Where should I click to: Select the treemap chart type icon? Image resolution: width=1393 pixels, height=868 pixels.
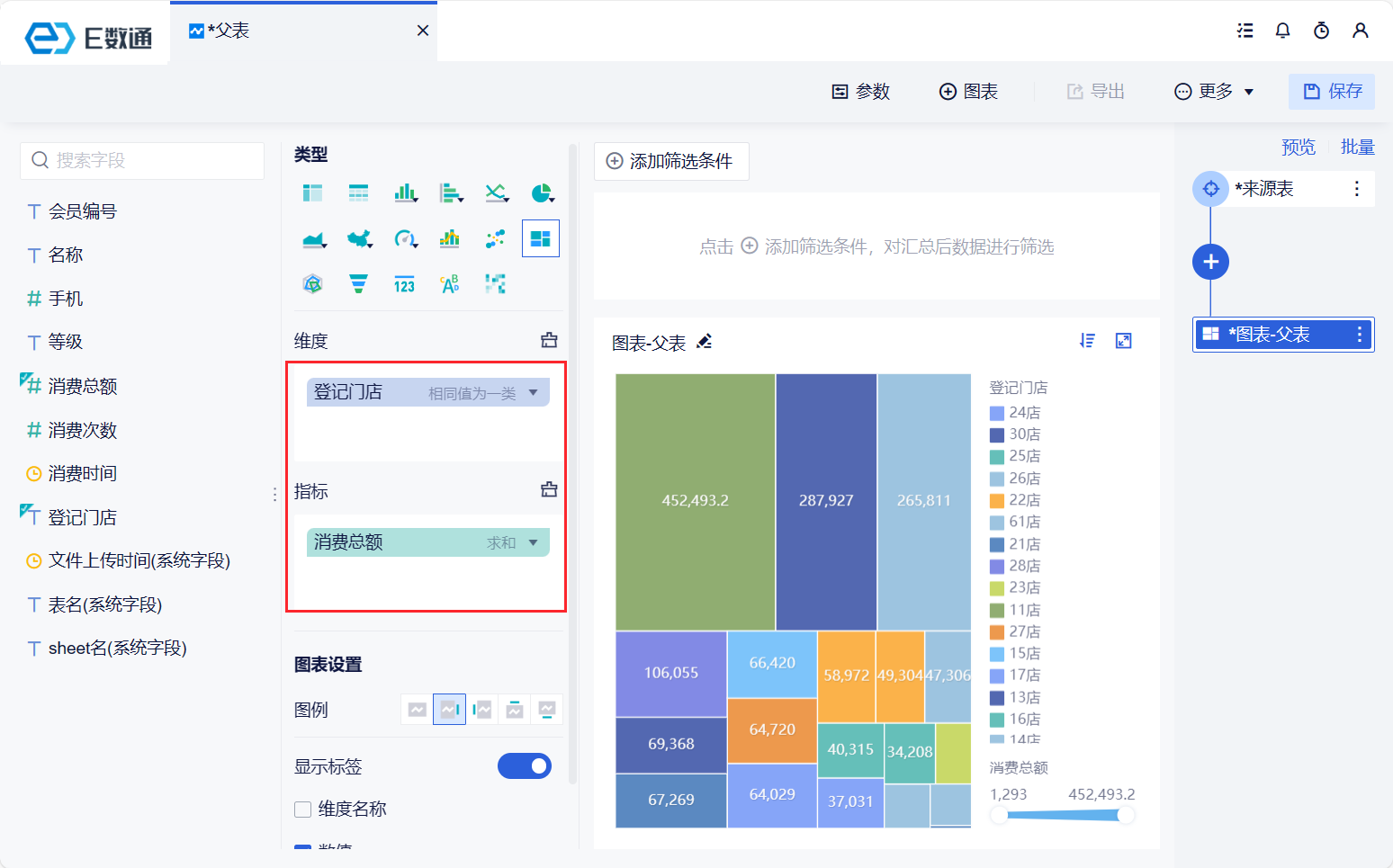541,238
